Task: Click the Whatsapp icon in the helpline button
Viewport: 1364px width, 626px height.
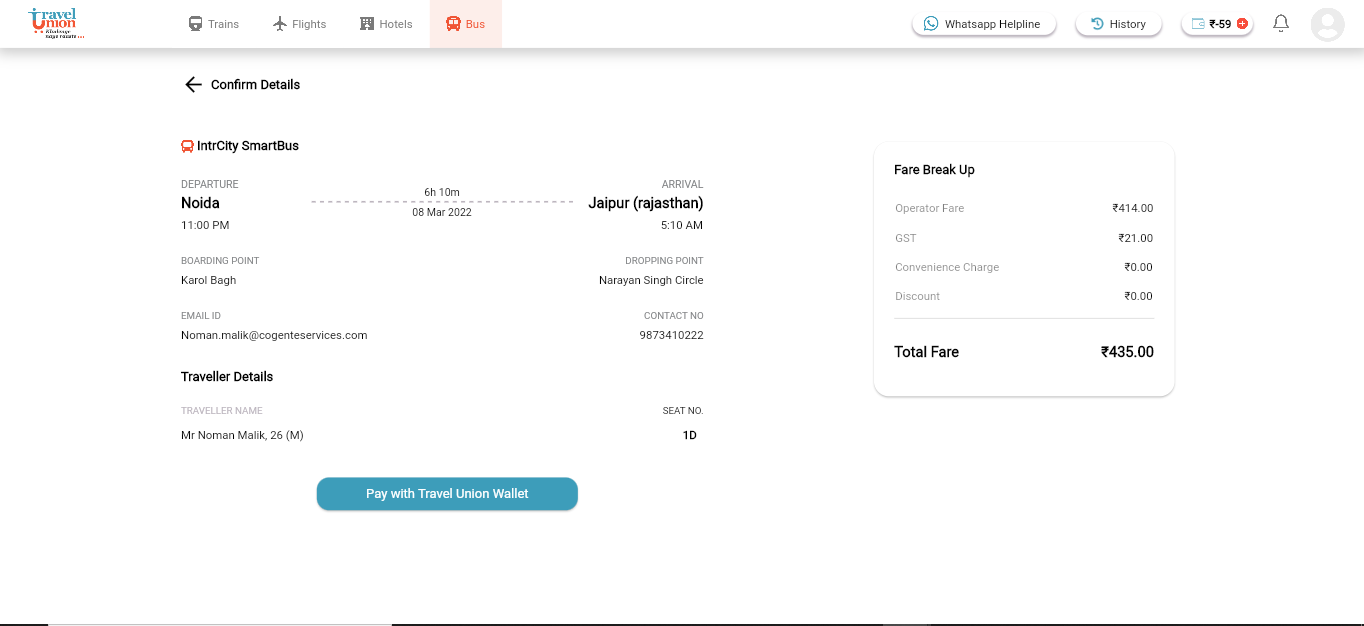Action: [x=931, y=24]
